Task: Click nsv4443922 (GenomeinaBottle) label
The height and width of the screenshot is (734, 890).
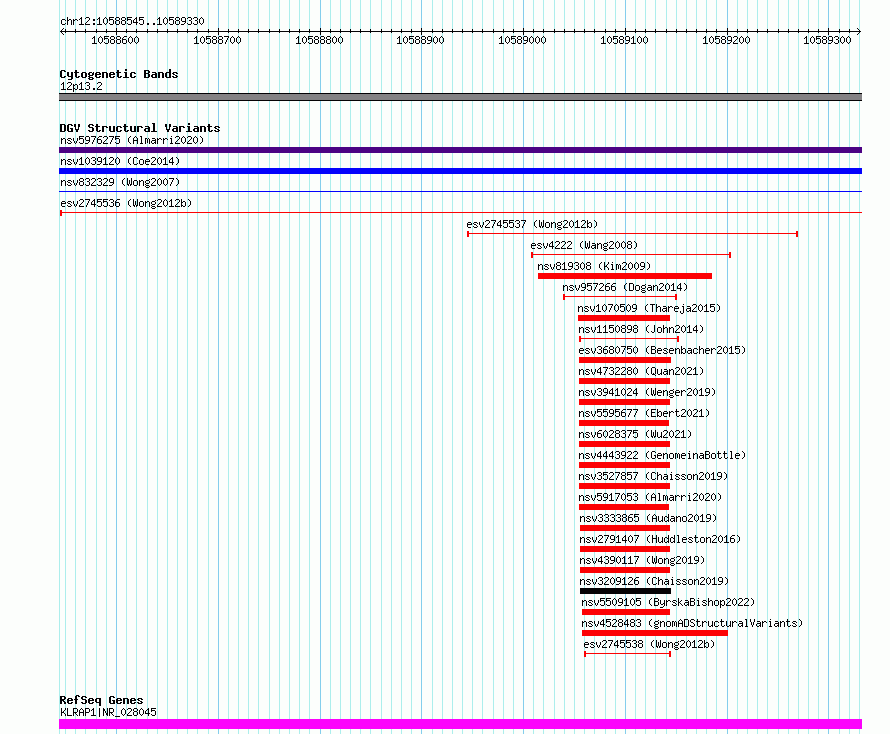Action: click(x=662, y=455)
